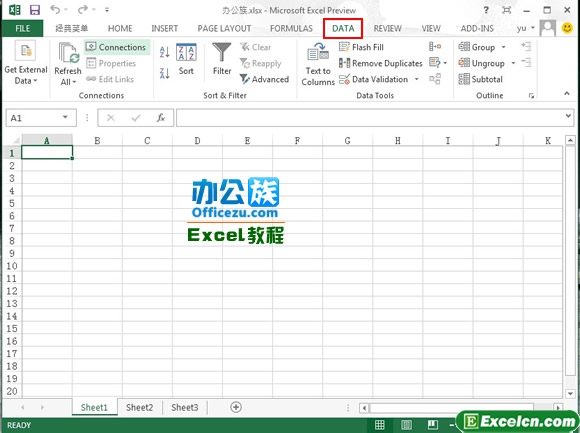This screenshot has height=433, width=580.
Task: Switch to Sheet2
Action: [139, 407]
